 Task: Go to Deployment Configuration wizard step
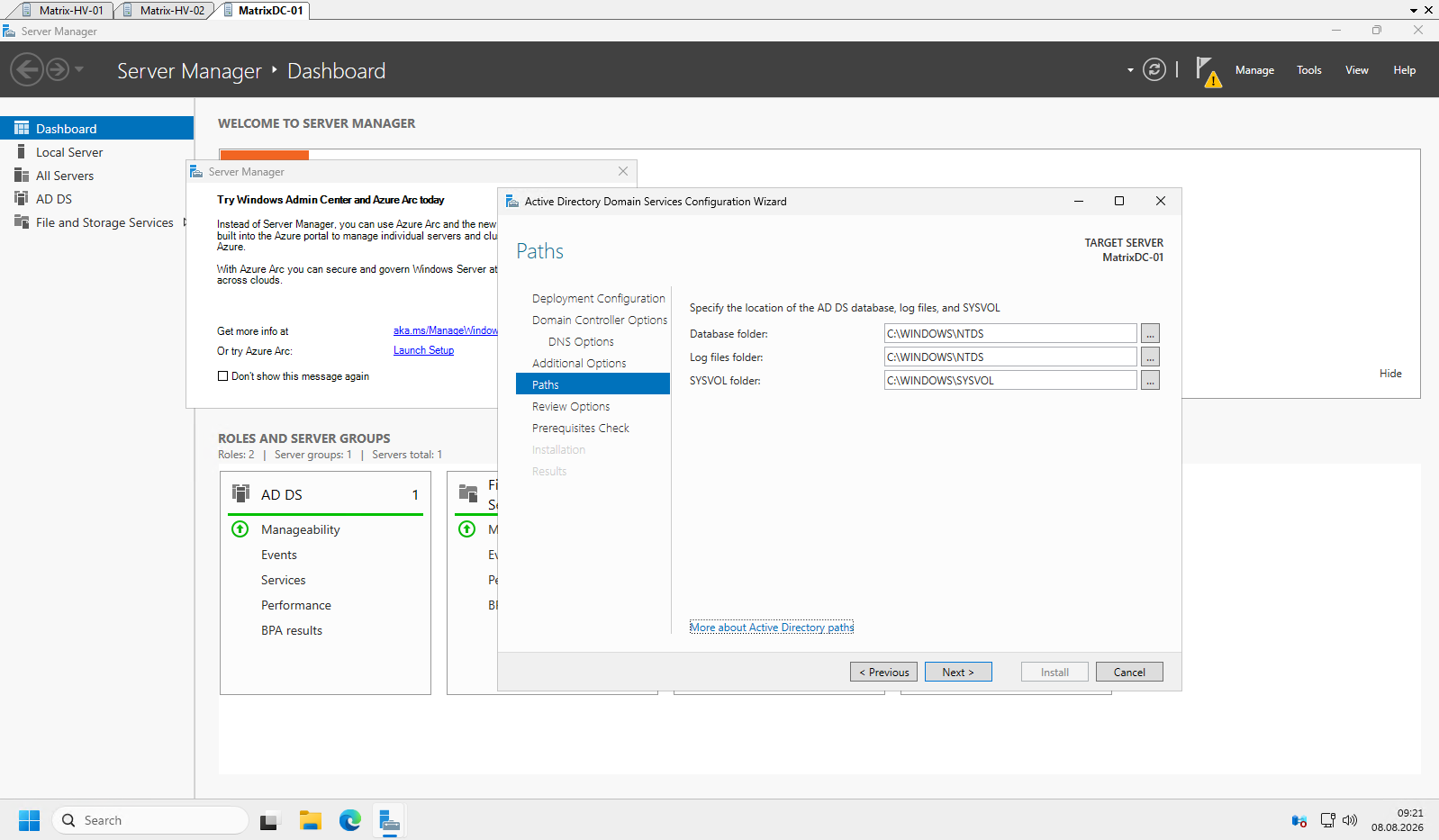click(598, 298)
